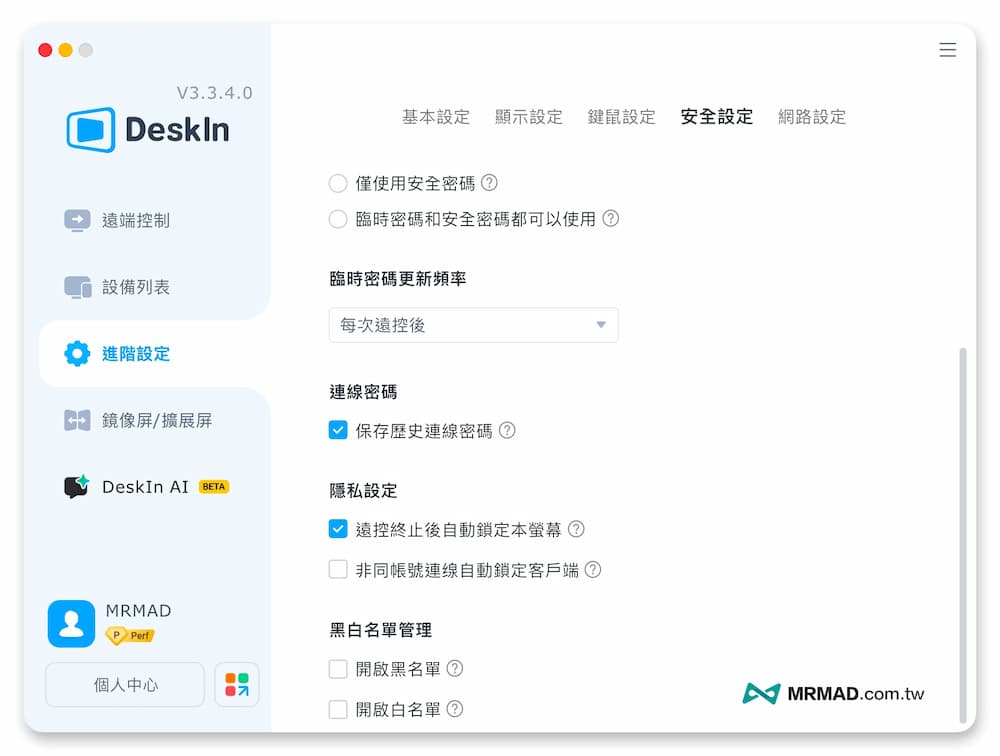Enable 開啟黑名單 blacklist
The image size is (1000, 756).
coord(338,670)
